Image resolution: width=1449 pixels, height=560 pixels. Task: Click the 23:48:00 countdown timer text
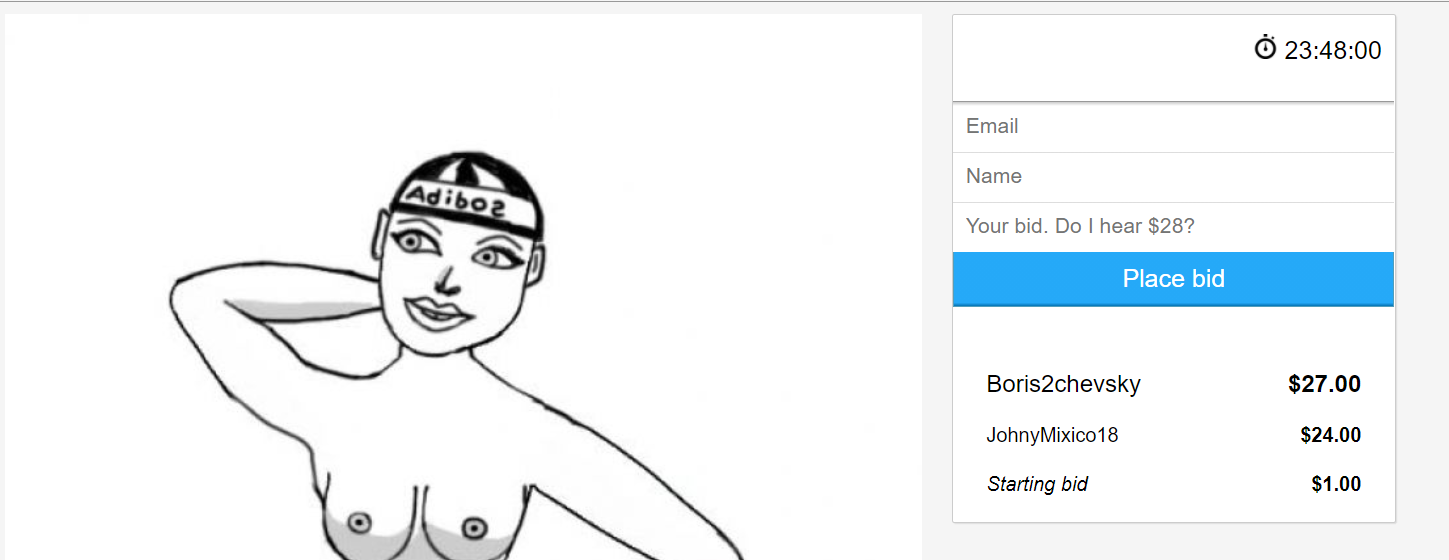pos(1333,50)
